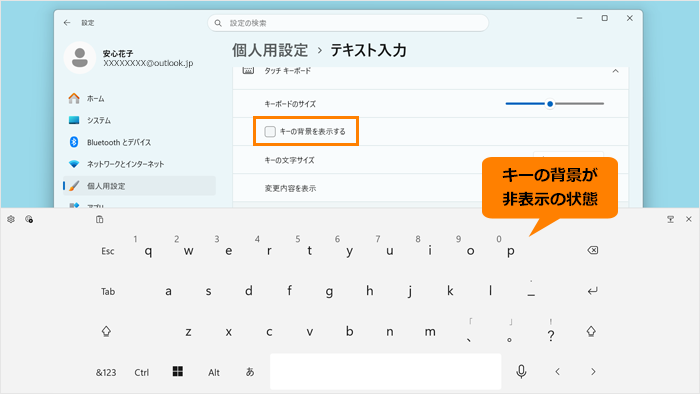Tap the Backspace key icon
The width and height of the screenshot is (700, 394).
coord(592,250)
